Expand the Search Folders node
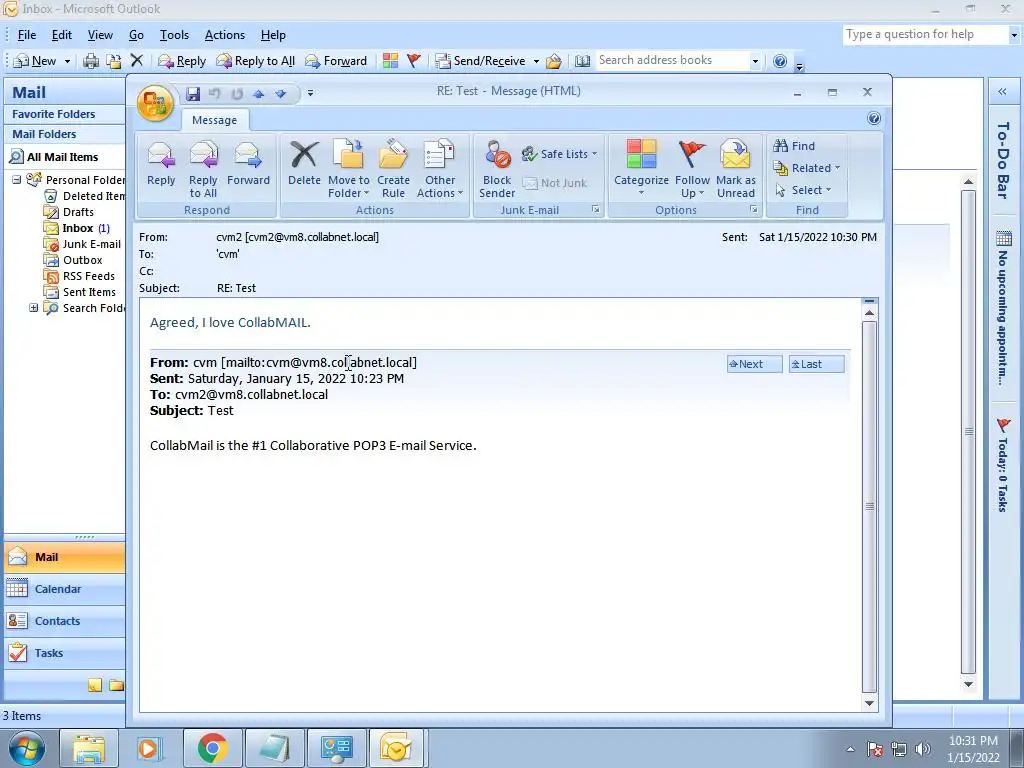This screenshot has height=768, width=1024. click(x=33, y=308)
